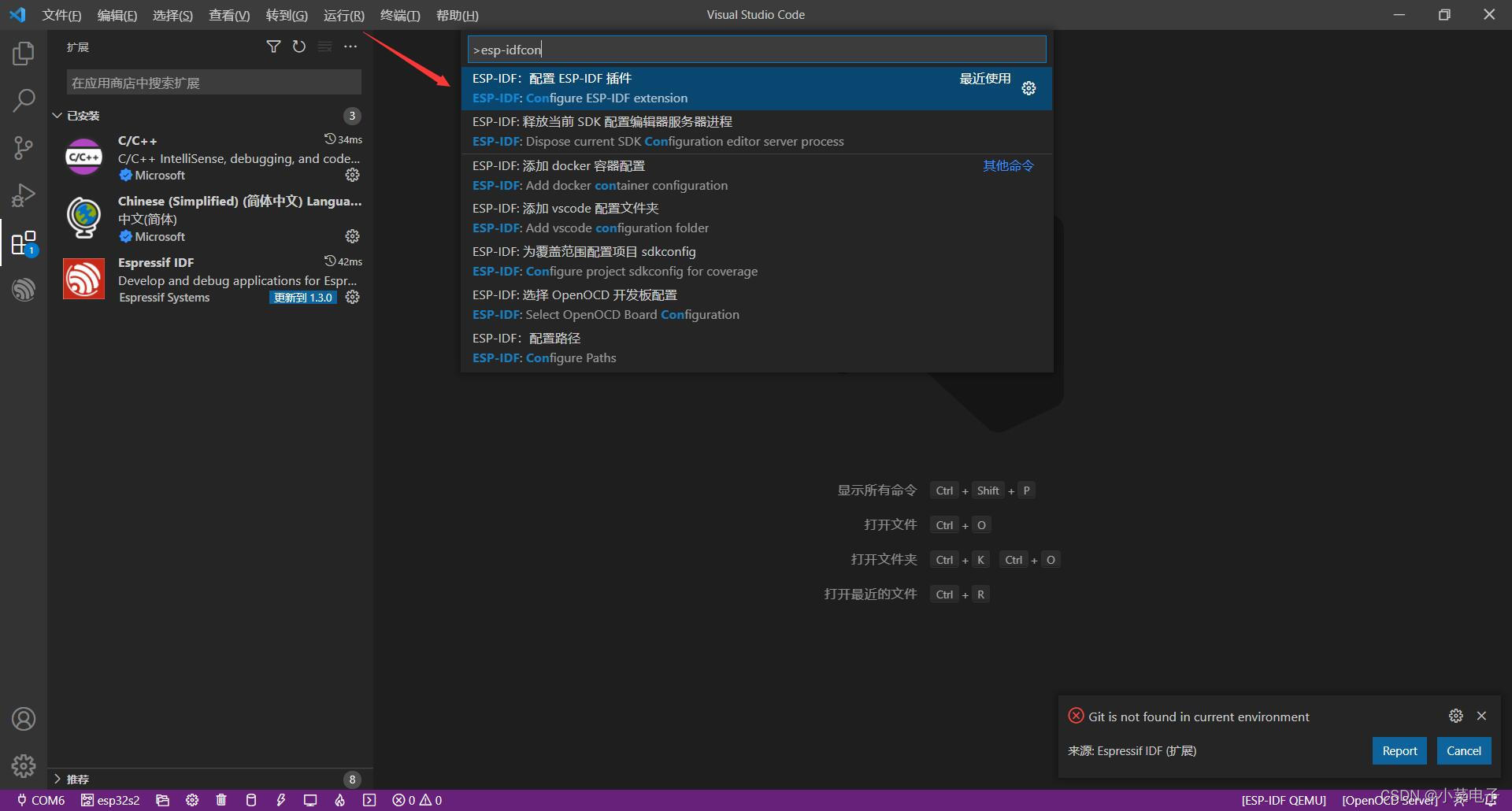Click the flash lightning icon in status bar
This screenshot has height=811, width=1512.
tap(281, 800)
